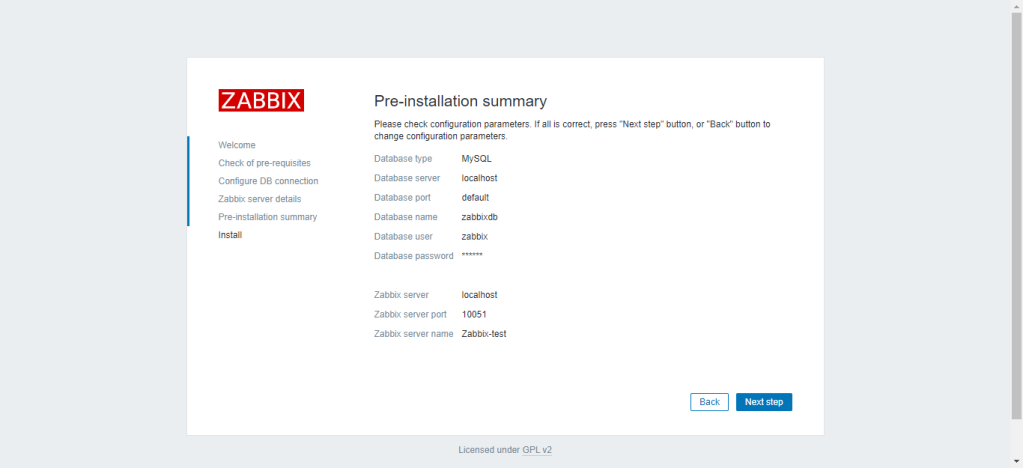Image resolution: width=1023 pixels, height=468 pixels.
Task: Select the Welcome step in sidebar
Action: click(x=237, y=145)
